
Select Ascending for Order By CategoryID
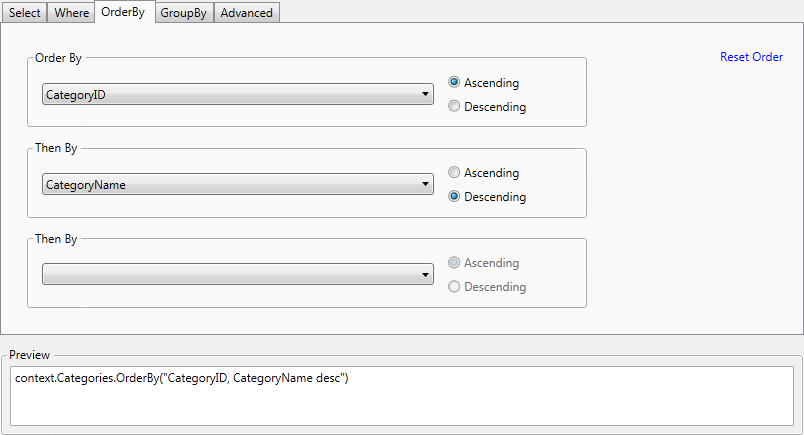click(484, 83)
